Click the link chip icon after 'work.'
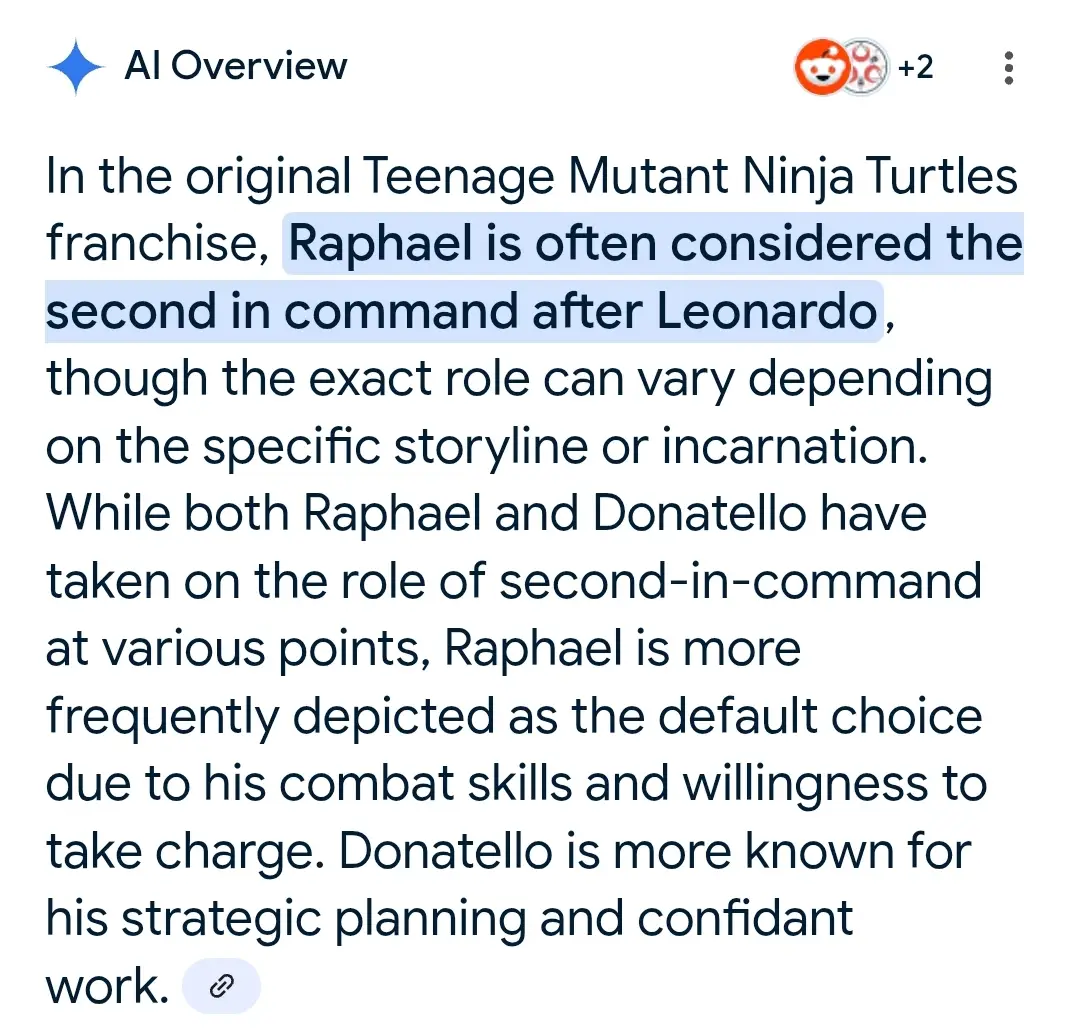1080x1028 pixels. tap(221, 985)
